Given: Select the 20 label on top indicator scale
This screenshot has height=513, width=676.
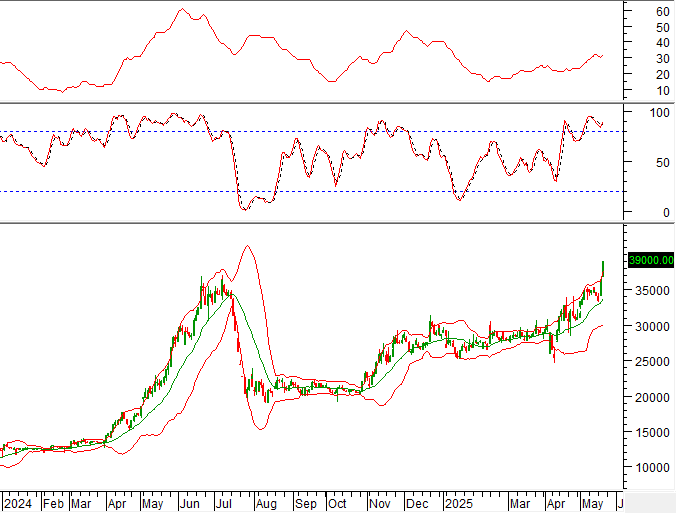Looking at the screenshot, I should (663, 75).
